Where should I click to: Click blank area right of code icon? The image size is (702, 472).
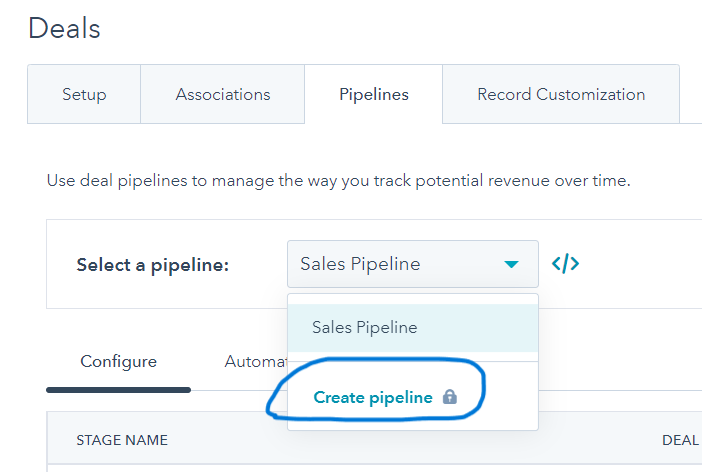640,265
